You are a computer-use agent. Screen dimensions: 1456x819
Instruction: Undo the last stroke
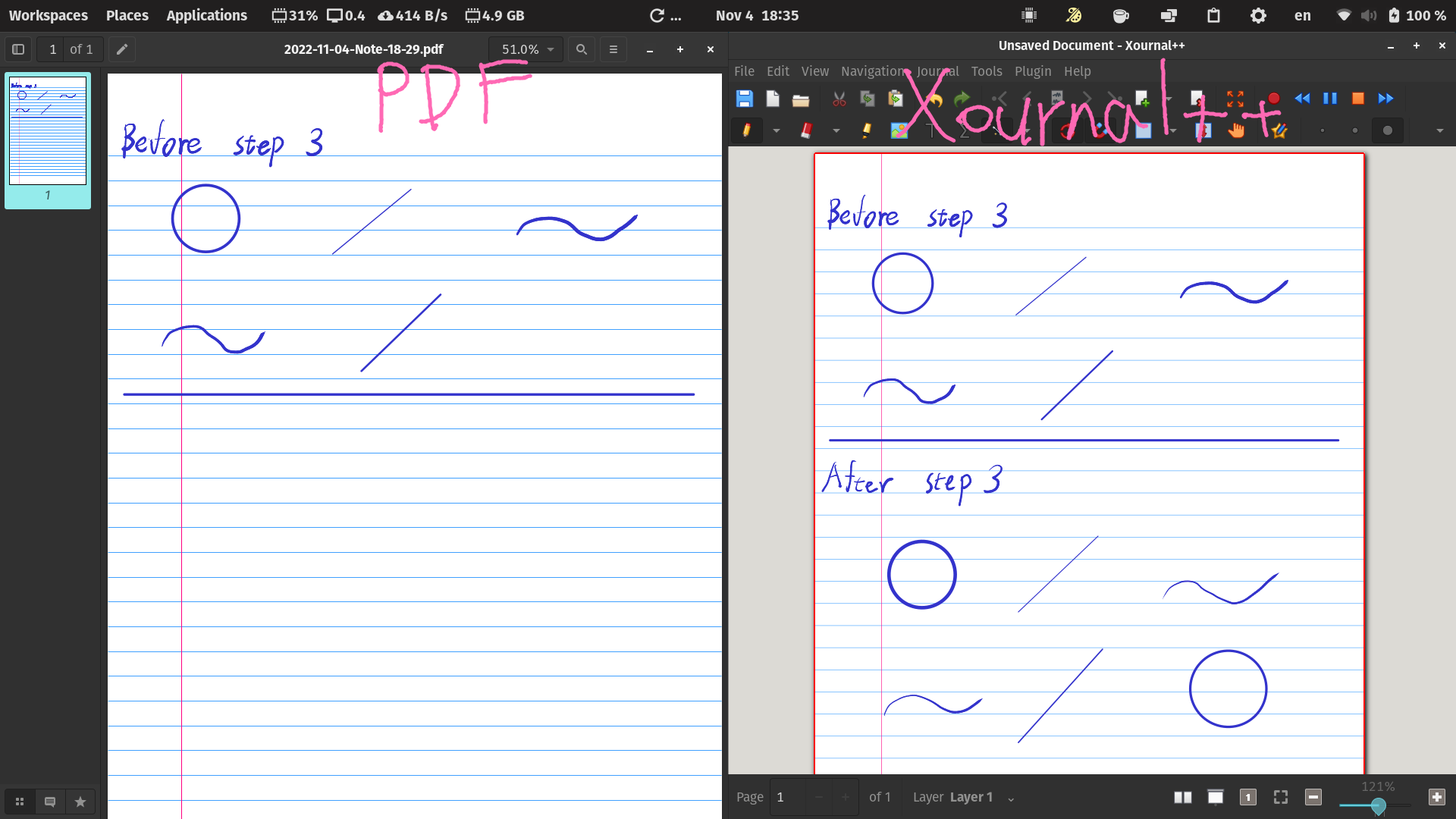click(x=934, y=99)
